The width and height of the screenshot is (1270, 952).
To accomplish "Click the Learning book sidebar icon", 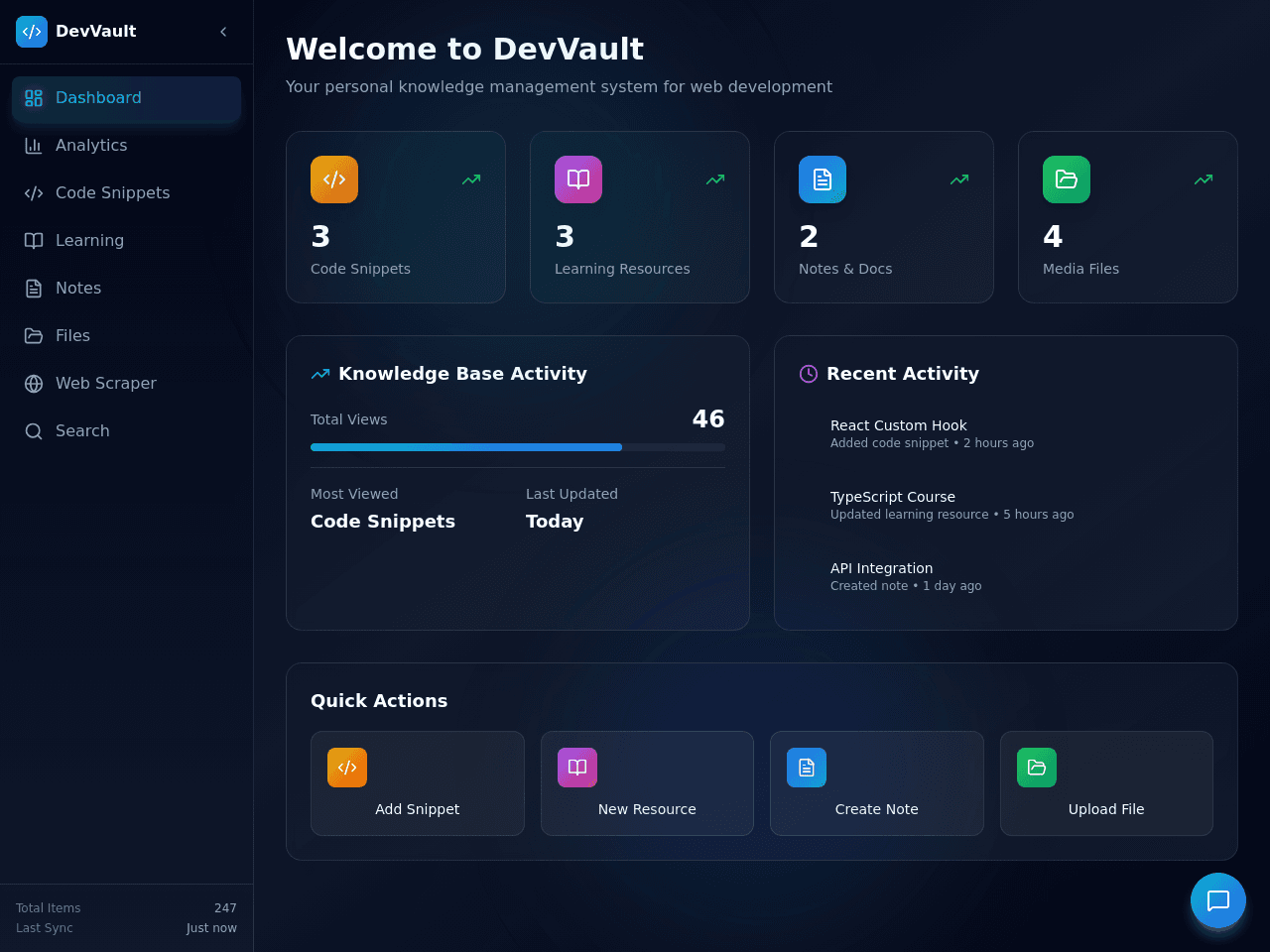I will coord(34,241).
